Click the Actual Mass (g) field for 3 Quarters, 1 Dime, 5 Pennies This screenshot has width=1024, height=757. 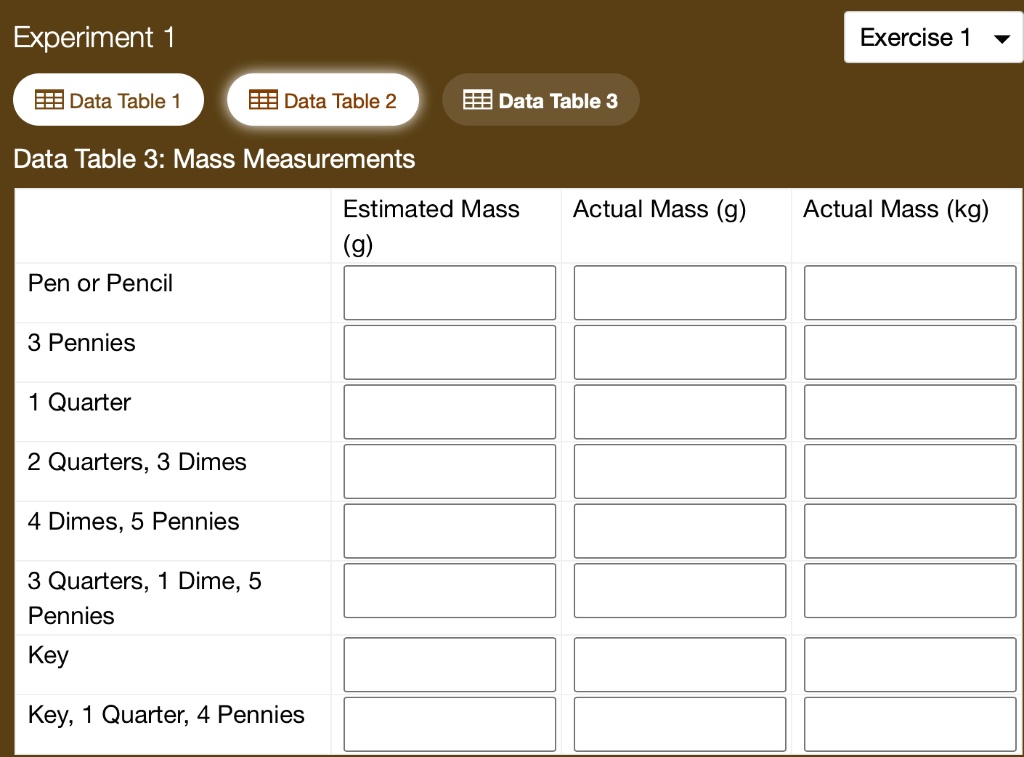point(679,590)
